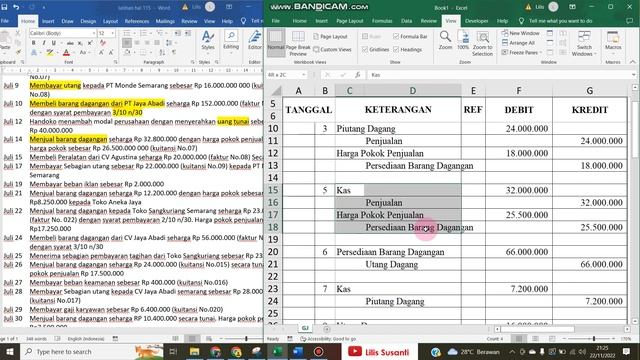Align text left in Word
Viewport: 640px width, 360px height.
pyautogui.click(x=127, y=43)
